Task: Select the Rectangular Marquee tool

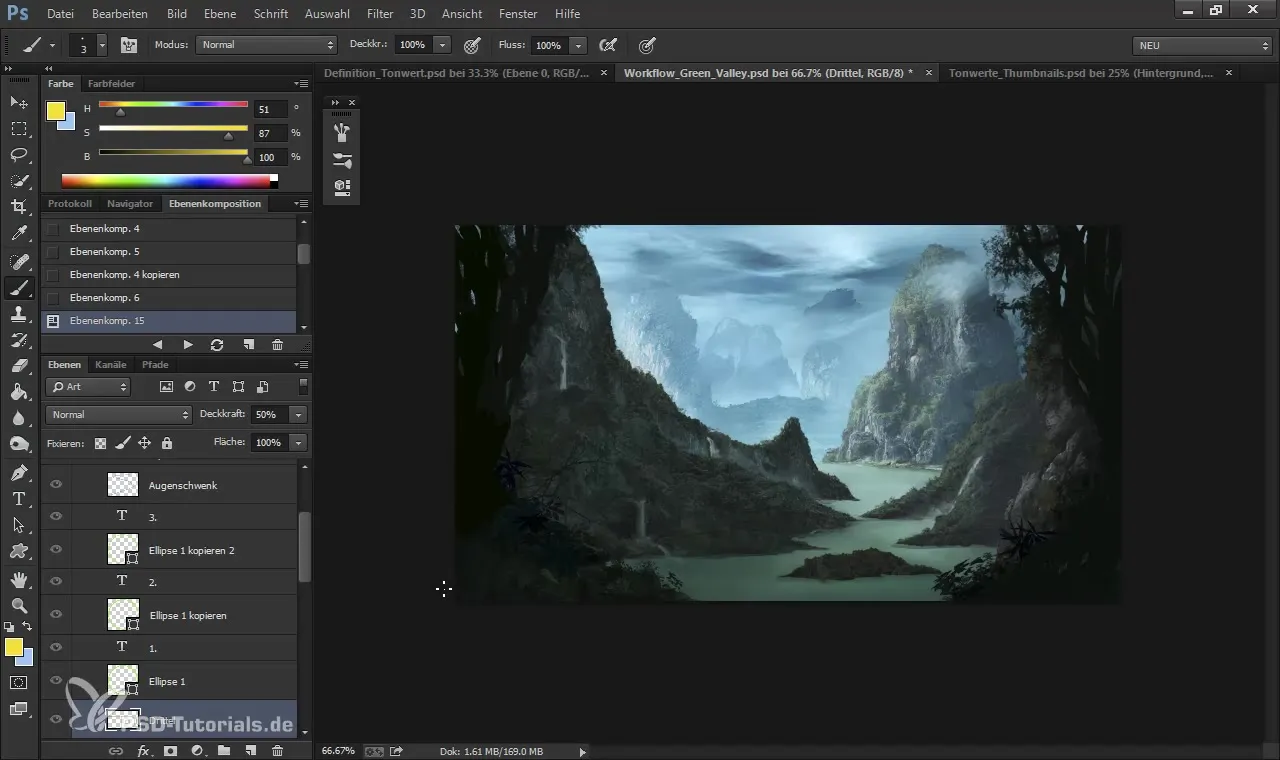Action: (18, 129)
